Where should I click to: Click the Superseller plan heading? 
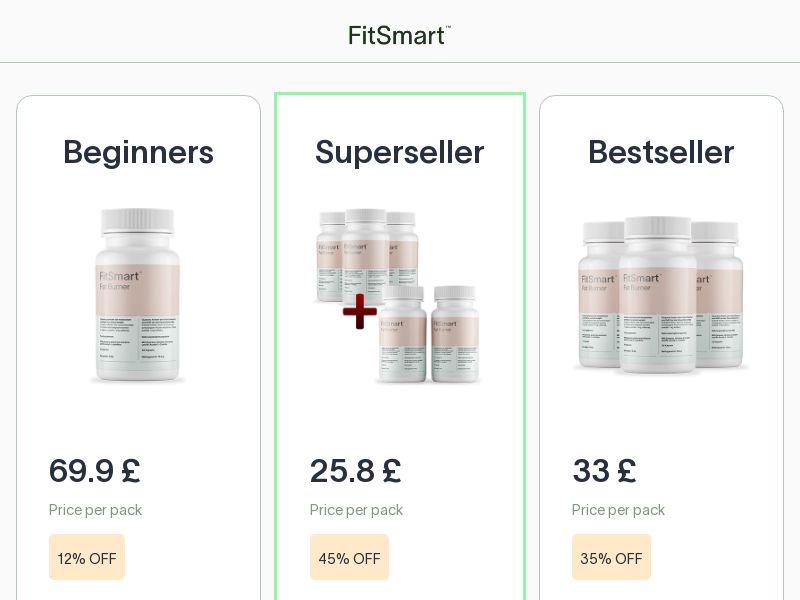click(x=399, y=152)
